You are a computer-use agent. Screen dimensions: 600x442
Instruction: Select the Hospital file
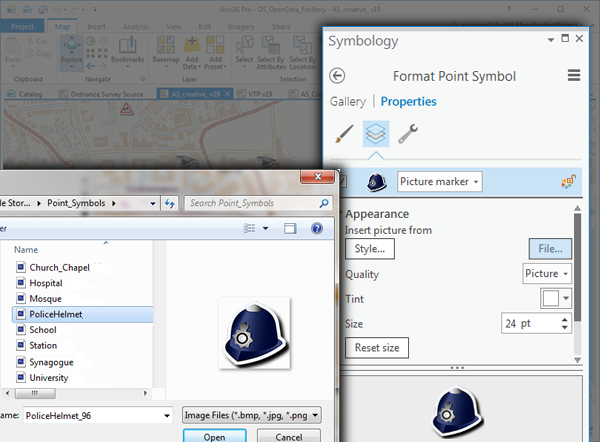coord(46,283)
